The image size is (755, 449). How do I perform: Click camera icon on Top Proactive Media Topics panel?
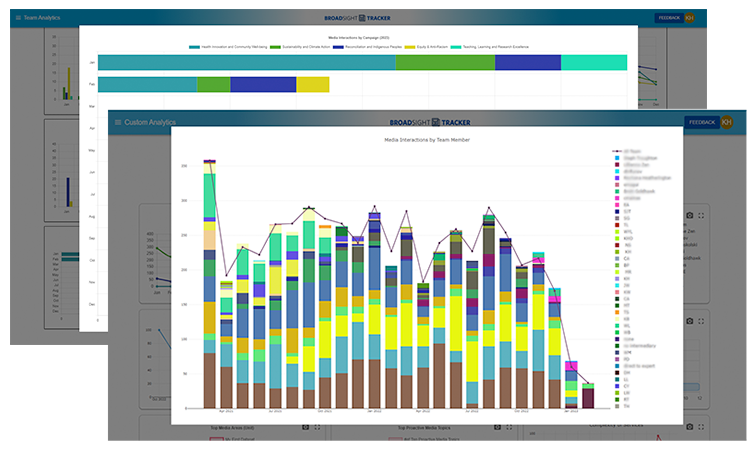click(x=497, y=427)
